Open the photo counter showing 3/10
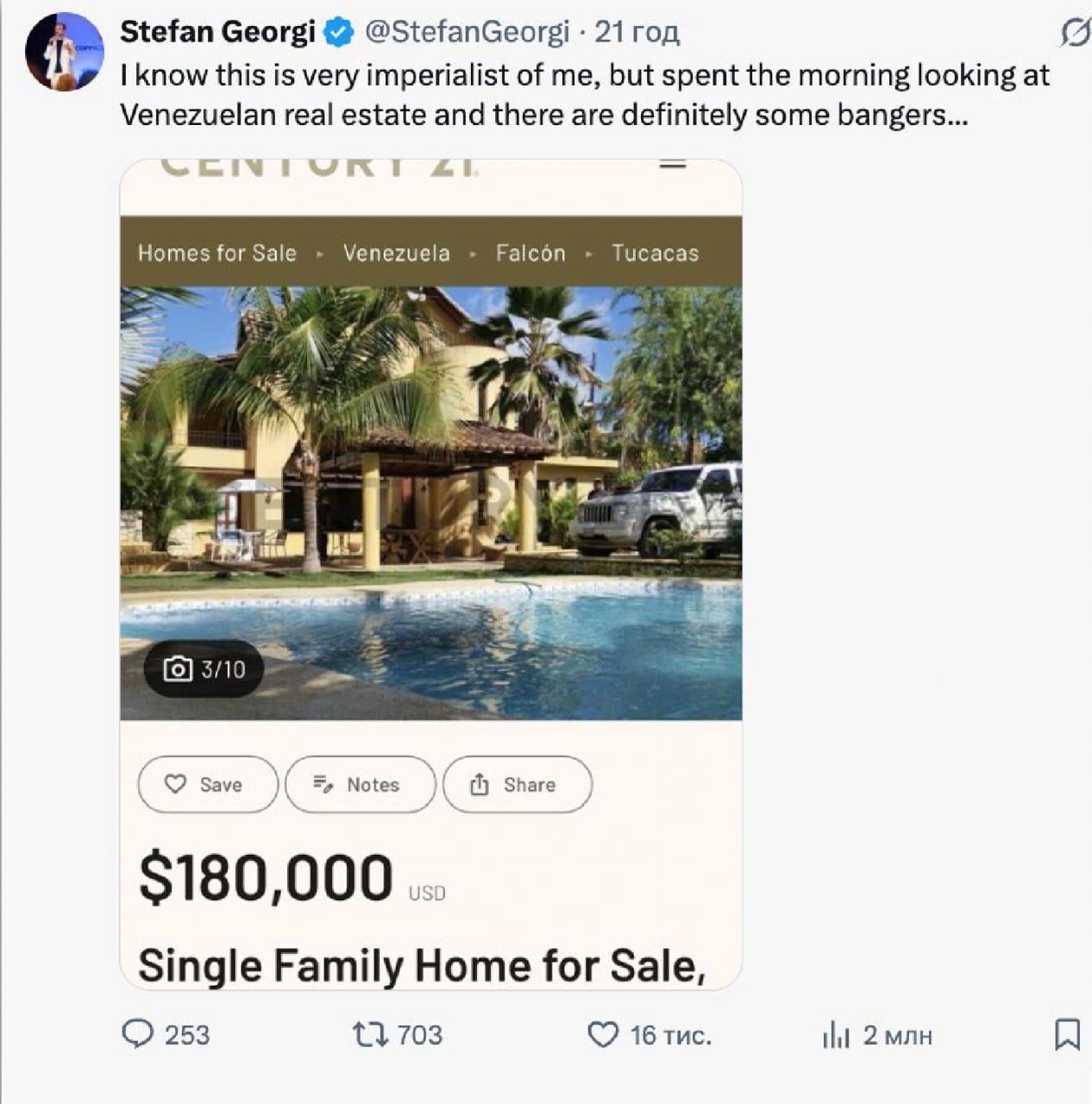This screenshot has width=1092, height=1104. (x=204, y=669)
